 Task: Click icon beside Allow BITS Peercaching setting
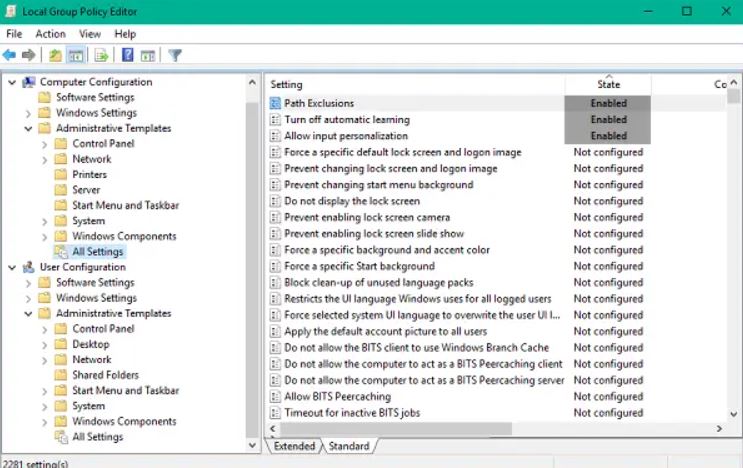pos(275,396)
